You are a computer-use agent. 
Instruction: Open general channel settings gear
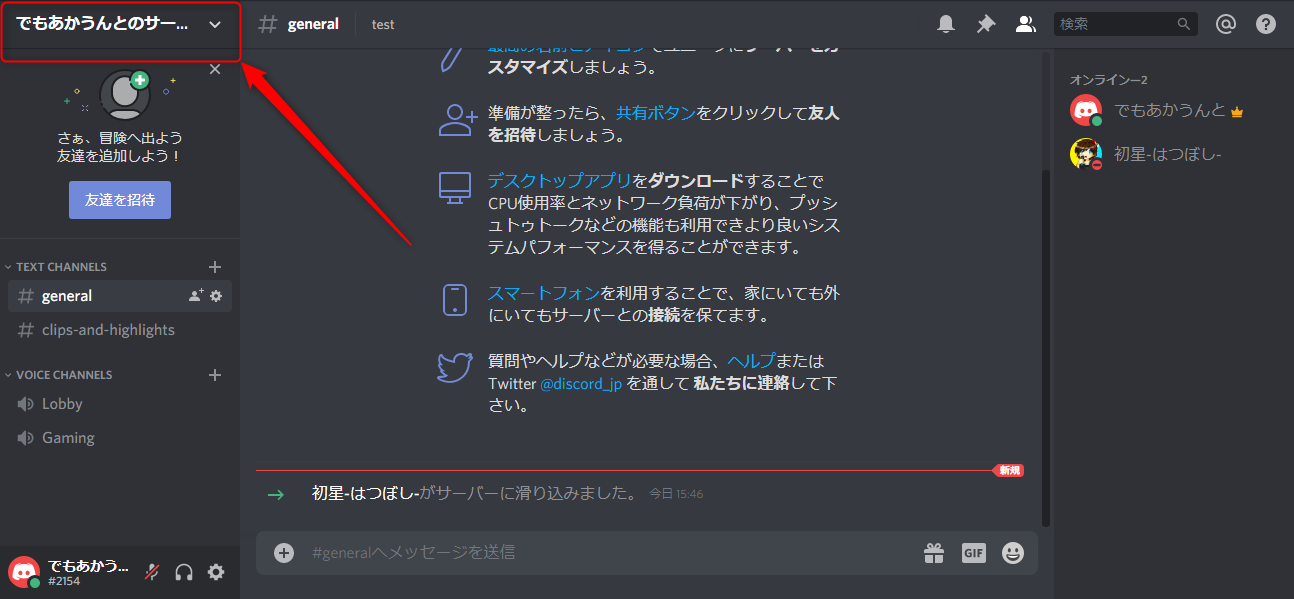[216, 296]
